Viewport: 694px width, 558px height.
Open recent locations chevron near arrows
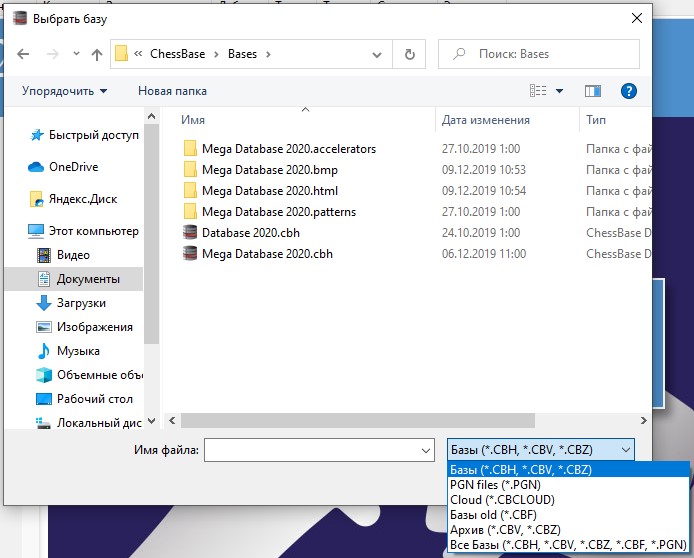point(76,54)
